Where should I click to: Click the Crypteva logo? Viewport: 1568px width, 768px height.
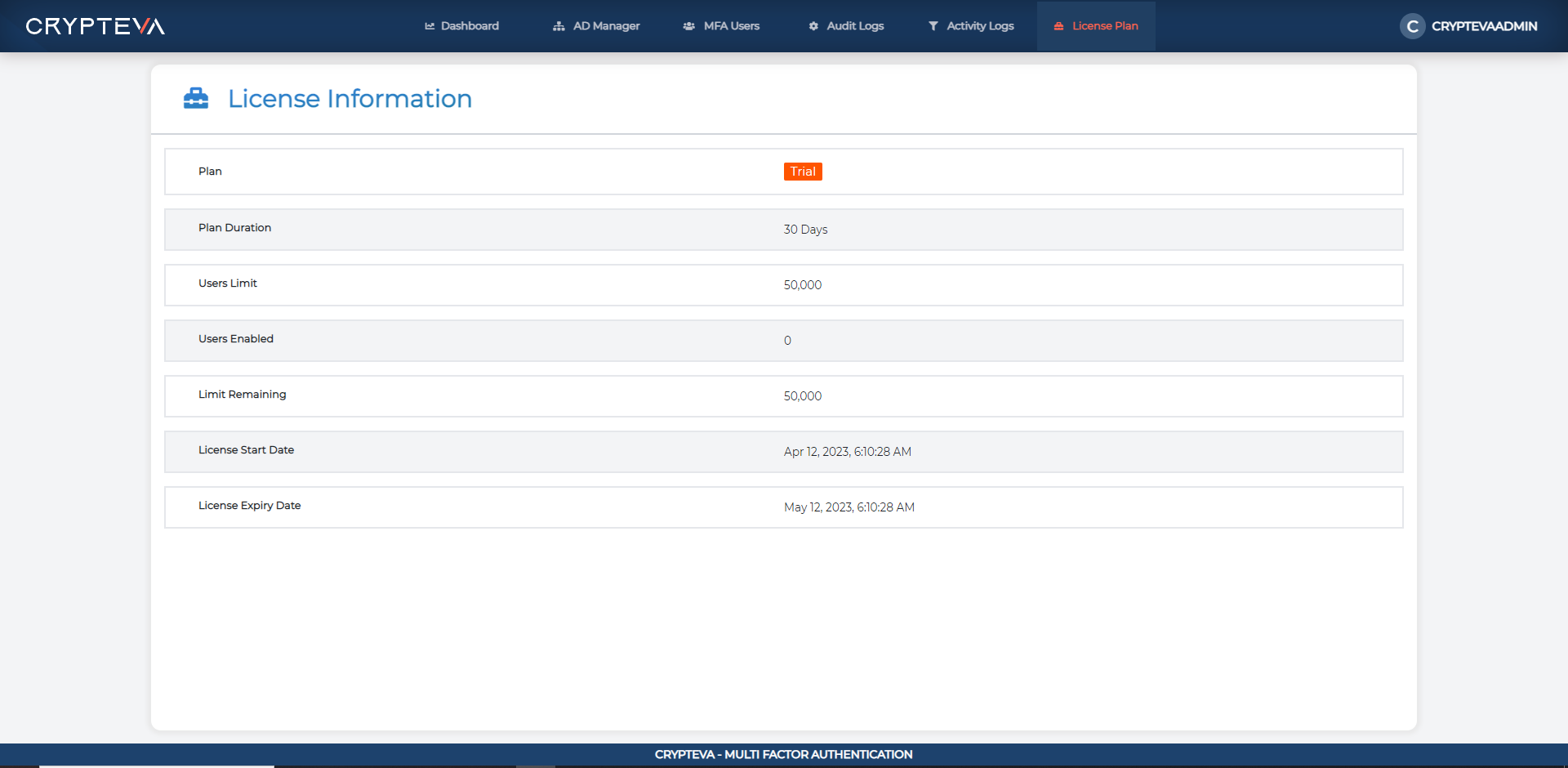[95, 26]
